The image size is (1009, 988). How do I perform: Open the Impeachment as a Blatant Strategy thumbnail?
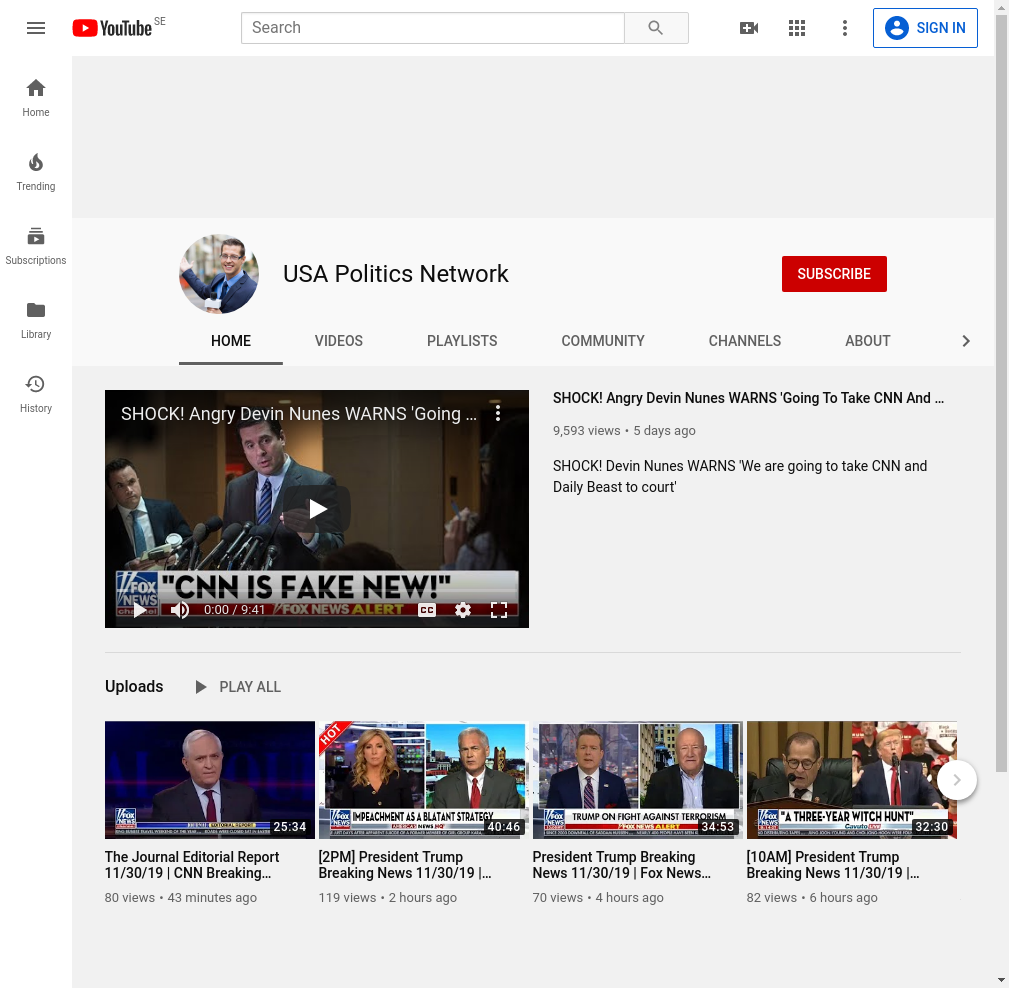point(423,779)
